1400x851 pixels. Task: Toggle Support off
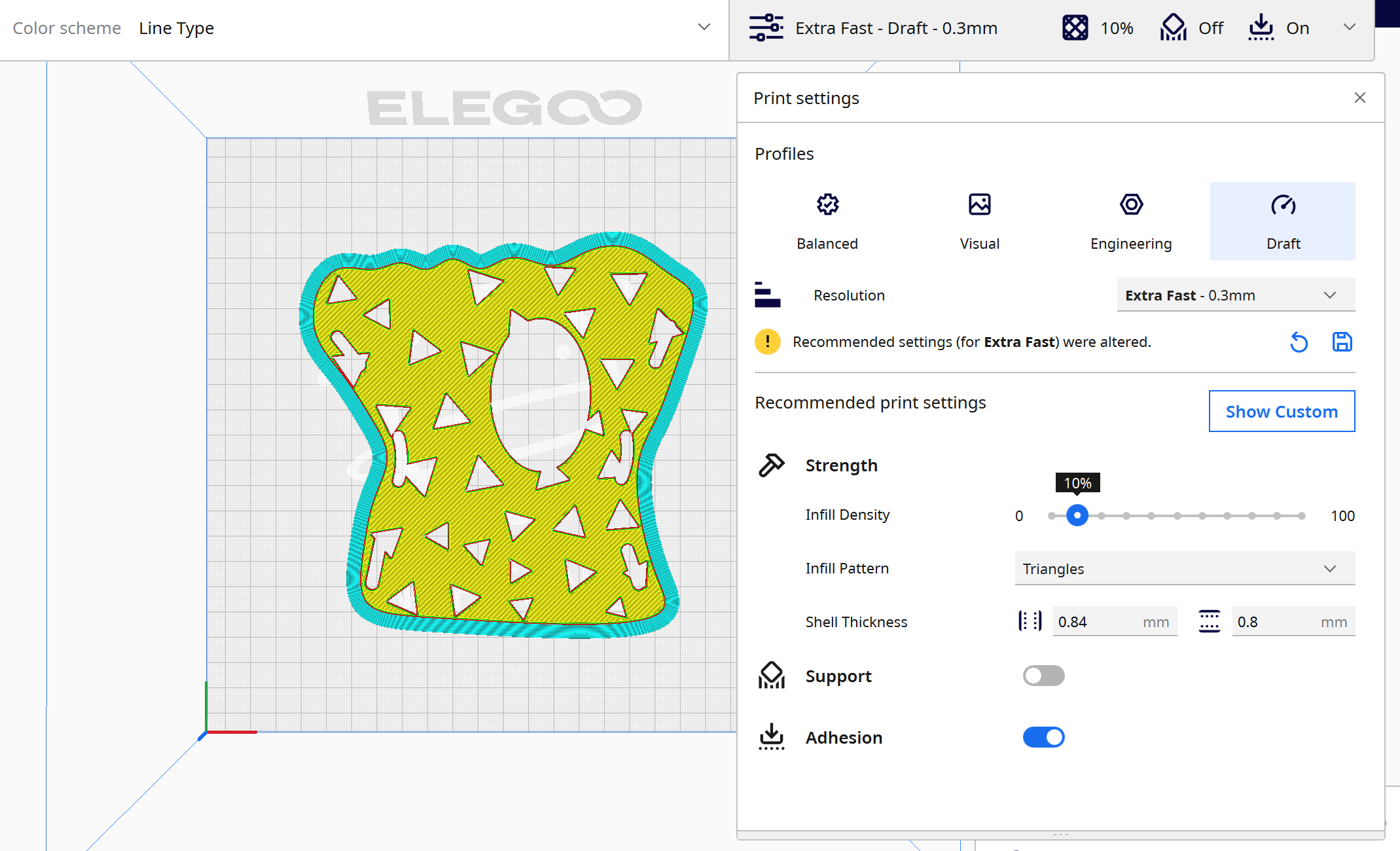click(1043, 675)
